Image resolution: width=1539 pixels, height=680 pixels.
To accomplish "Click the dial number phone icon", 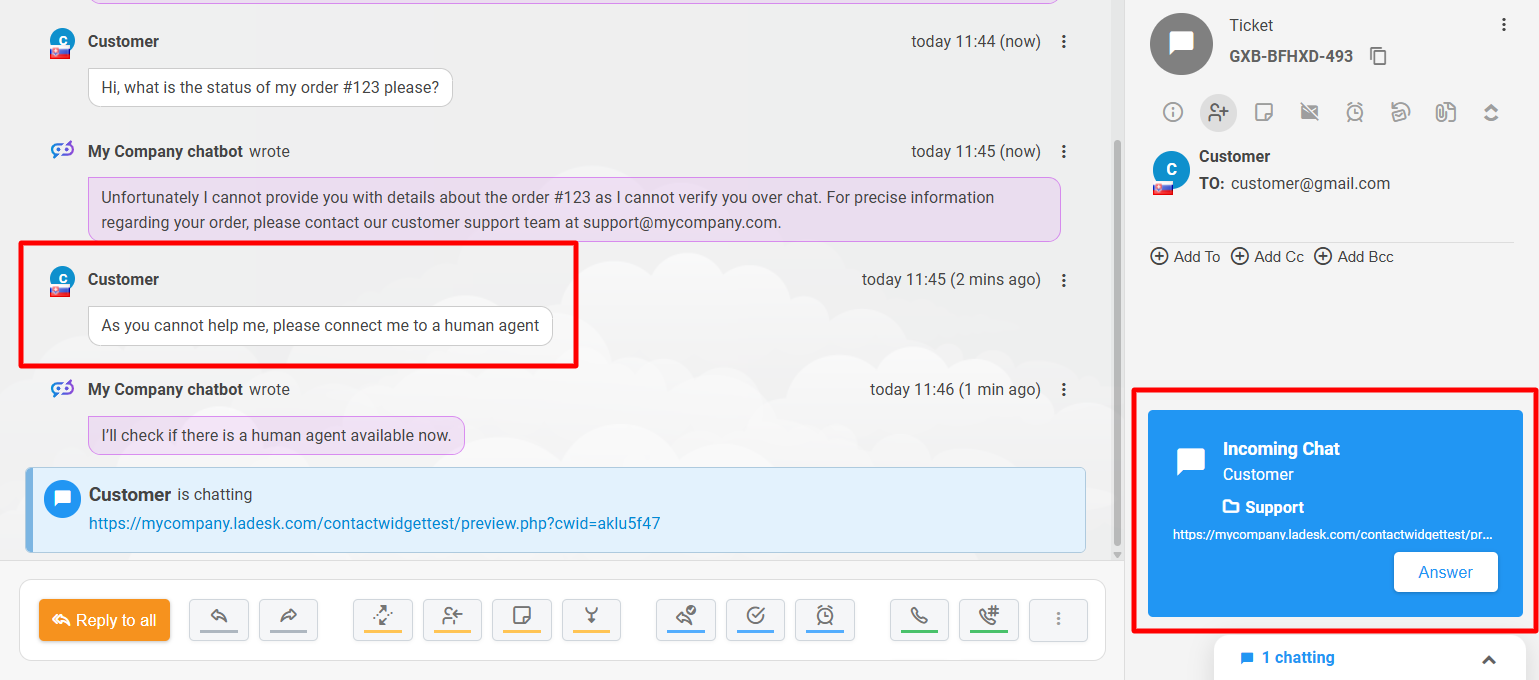I will point(989,620).
